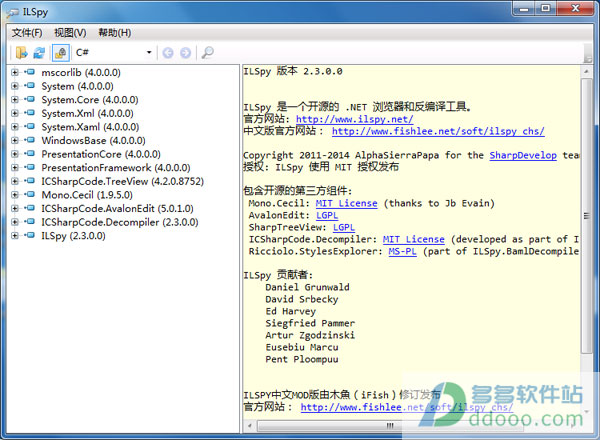Expand the ICSharpCode.TreeView node
The image size is (600, 440).
coord(15,181)
